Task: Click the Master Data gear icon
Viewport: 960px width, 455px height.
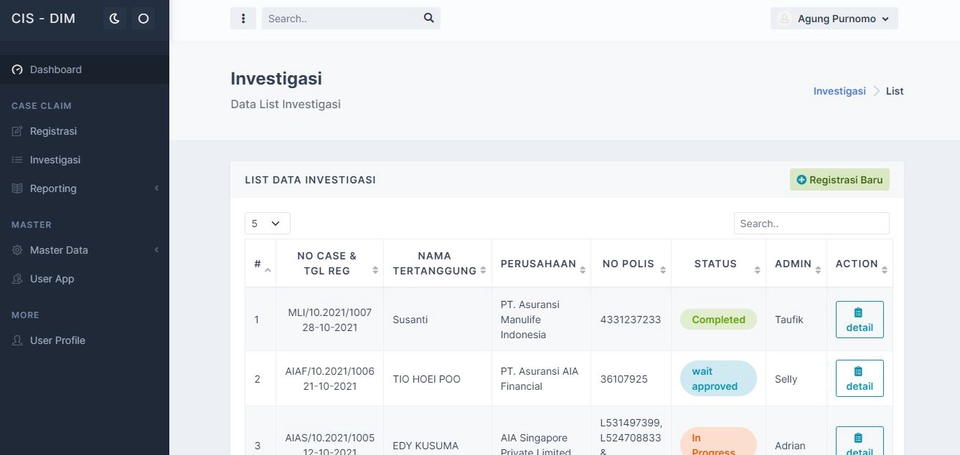Action: tap(17, 250)
